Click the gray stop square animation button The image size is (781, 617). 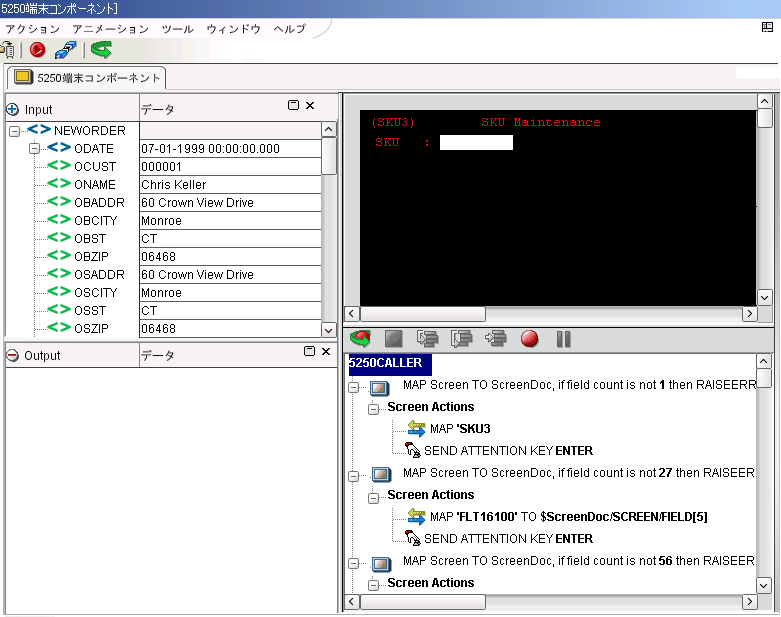pos(393,339)
